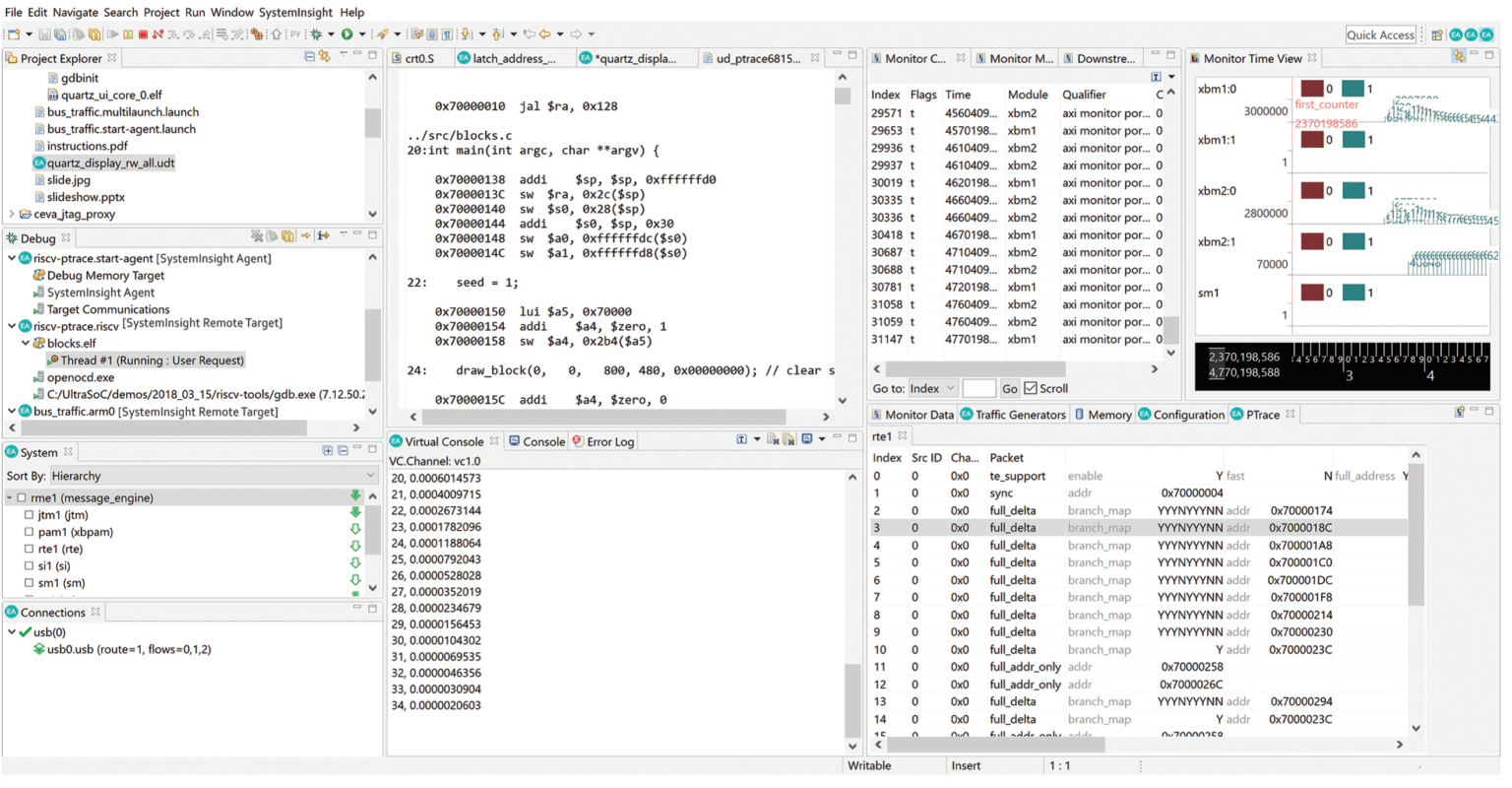
Task: Open the SystemInsight menu
Action: [295, 12]
